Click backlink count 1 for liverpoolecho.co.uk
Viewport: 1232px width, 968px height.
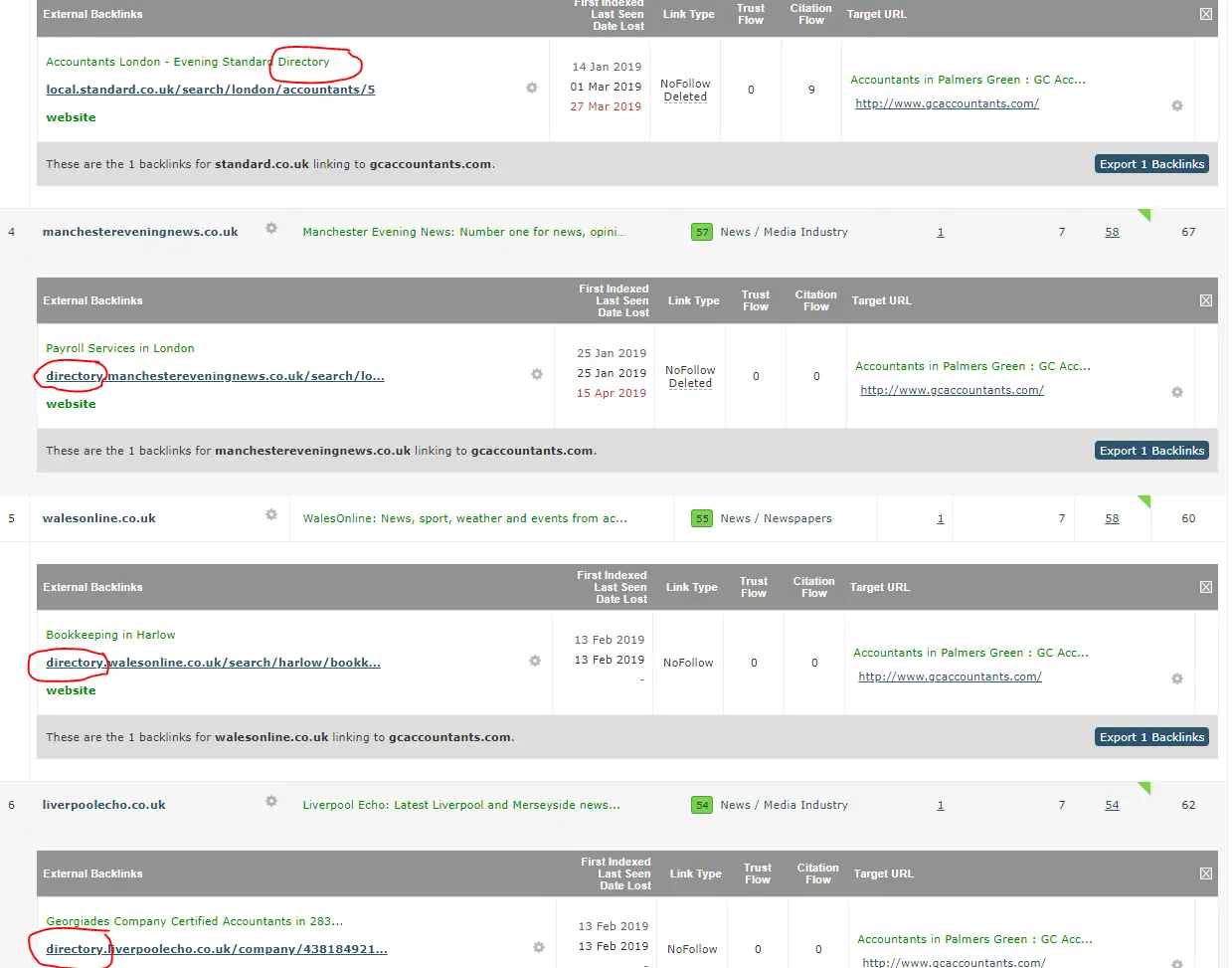tap(941, 805)
